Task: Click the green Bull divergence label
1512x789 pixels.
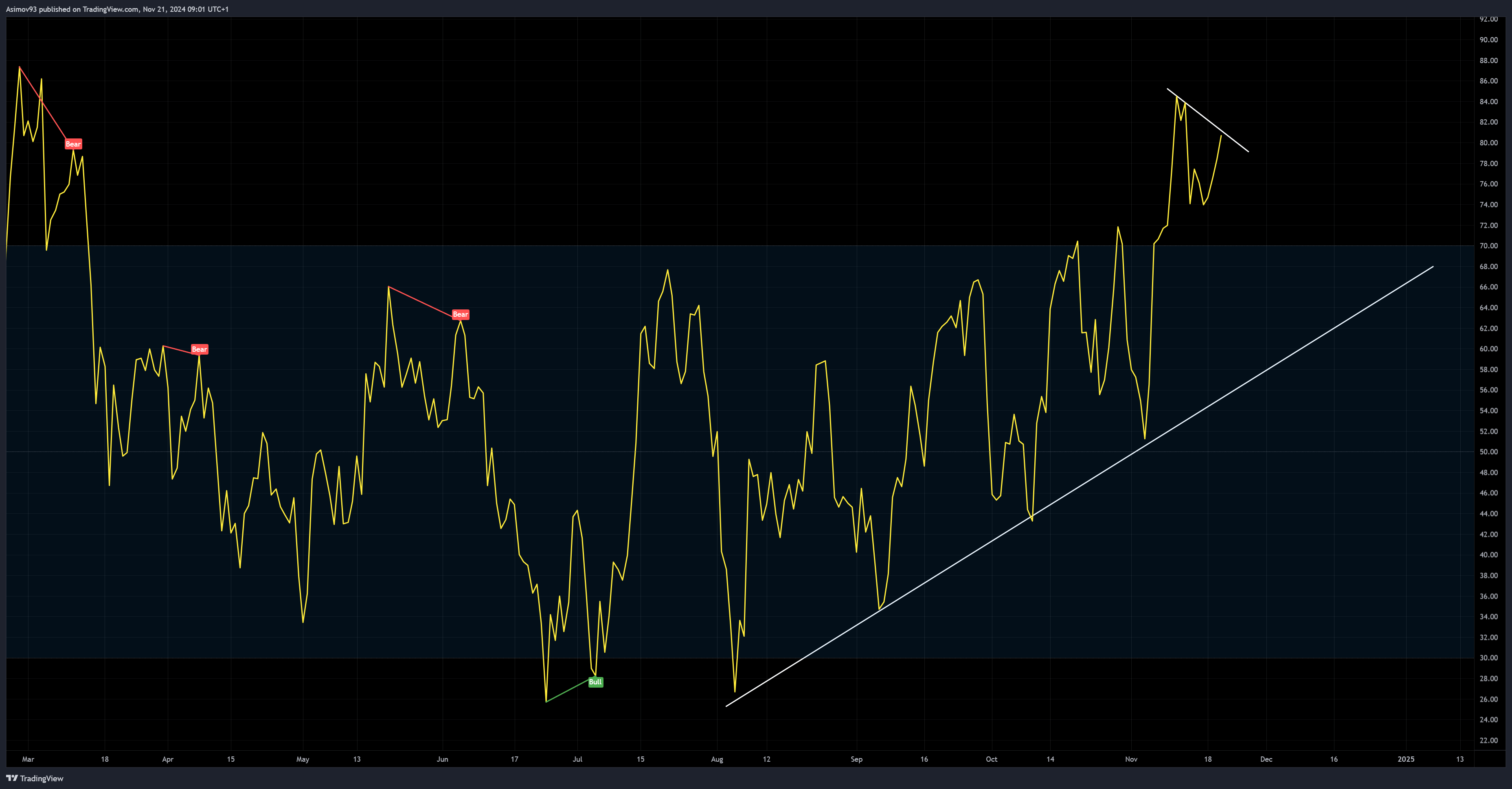Action: pyautogui.click(x=595, y=682)
